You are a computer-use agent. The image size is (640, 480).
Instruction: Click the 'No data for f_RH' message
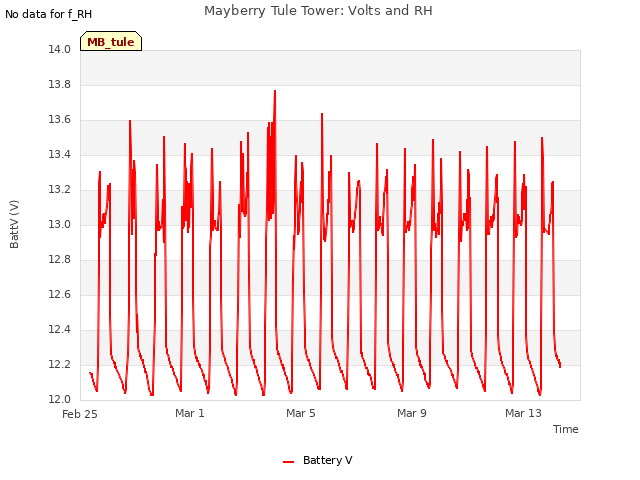point(49,14)
